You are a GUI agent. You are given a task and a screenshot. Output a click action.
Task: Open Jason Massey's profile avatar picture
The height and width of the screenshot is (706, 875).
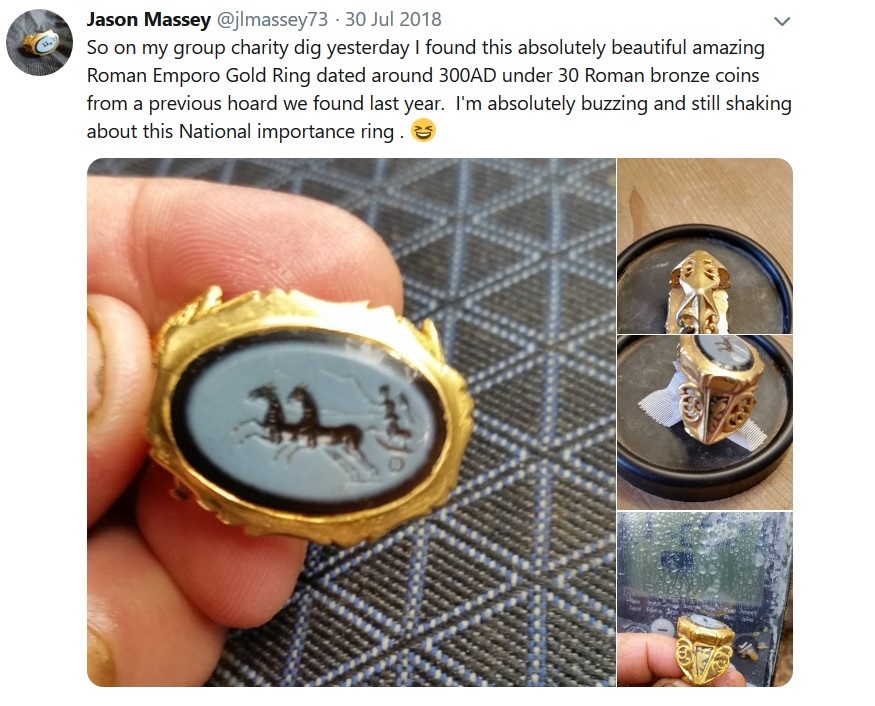[x=39, y=42]
